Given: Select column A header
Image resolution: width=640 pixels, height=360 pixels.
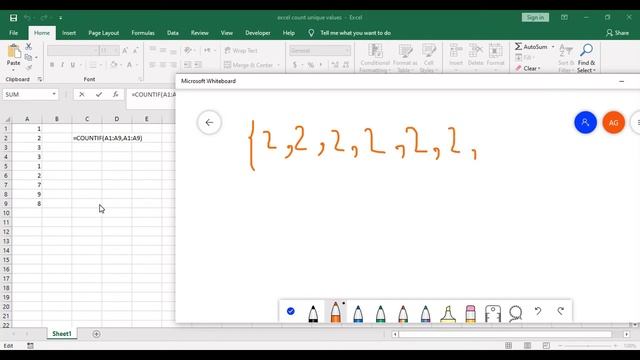Looking at the screenshot, I should pos(27,119).
